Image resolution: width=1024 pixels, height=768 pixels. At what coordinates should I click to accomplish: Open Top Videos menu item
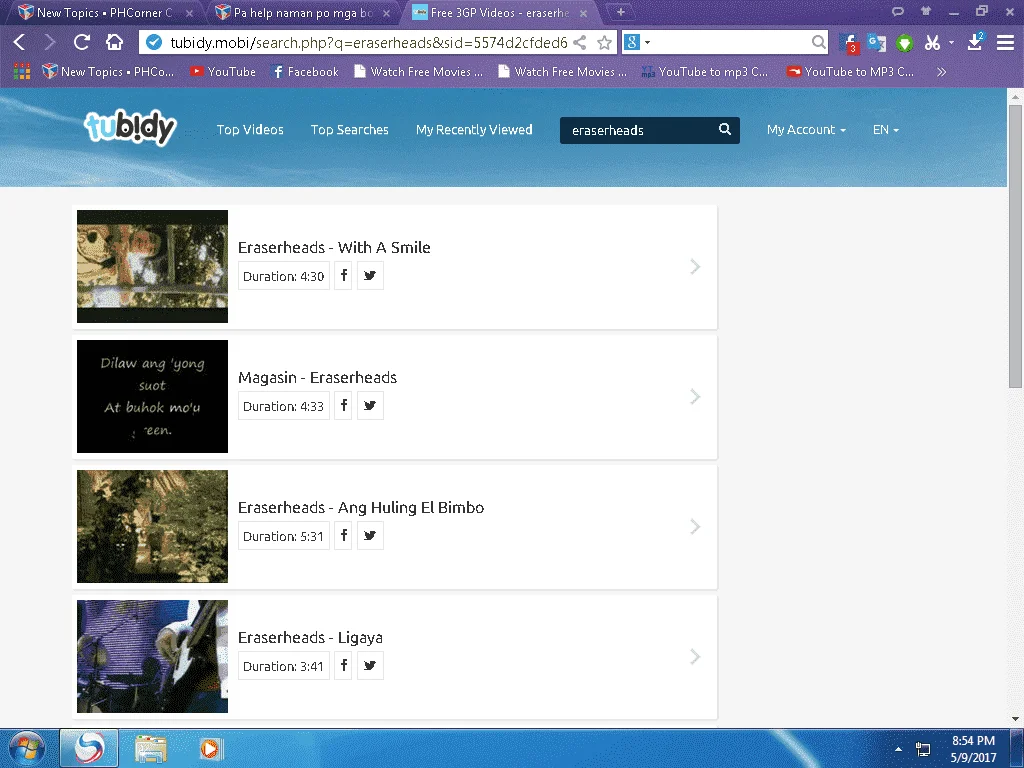pyautogui.click(x=250, y=130)
